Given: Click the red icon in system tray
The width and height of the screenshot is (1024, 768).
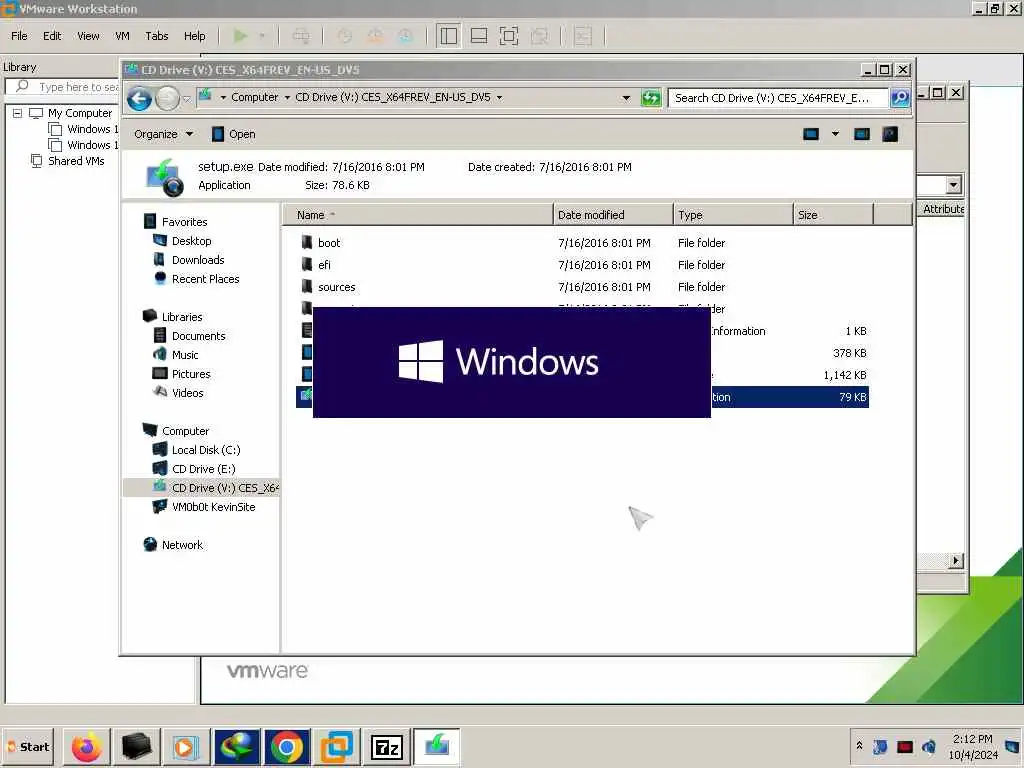Looking at the screenshot, I should click(x=904, y=747).
